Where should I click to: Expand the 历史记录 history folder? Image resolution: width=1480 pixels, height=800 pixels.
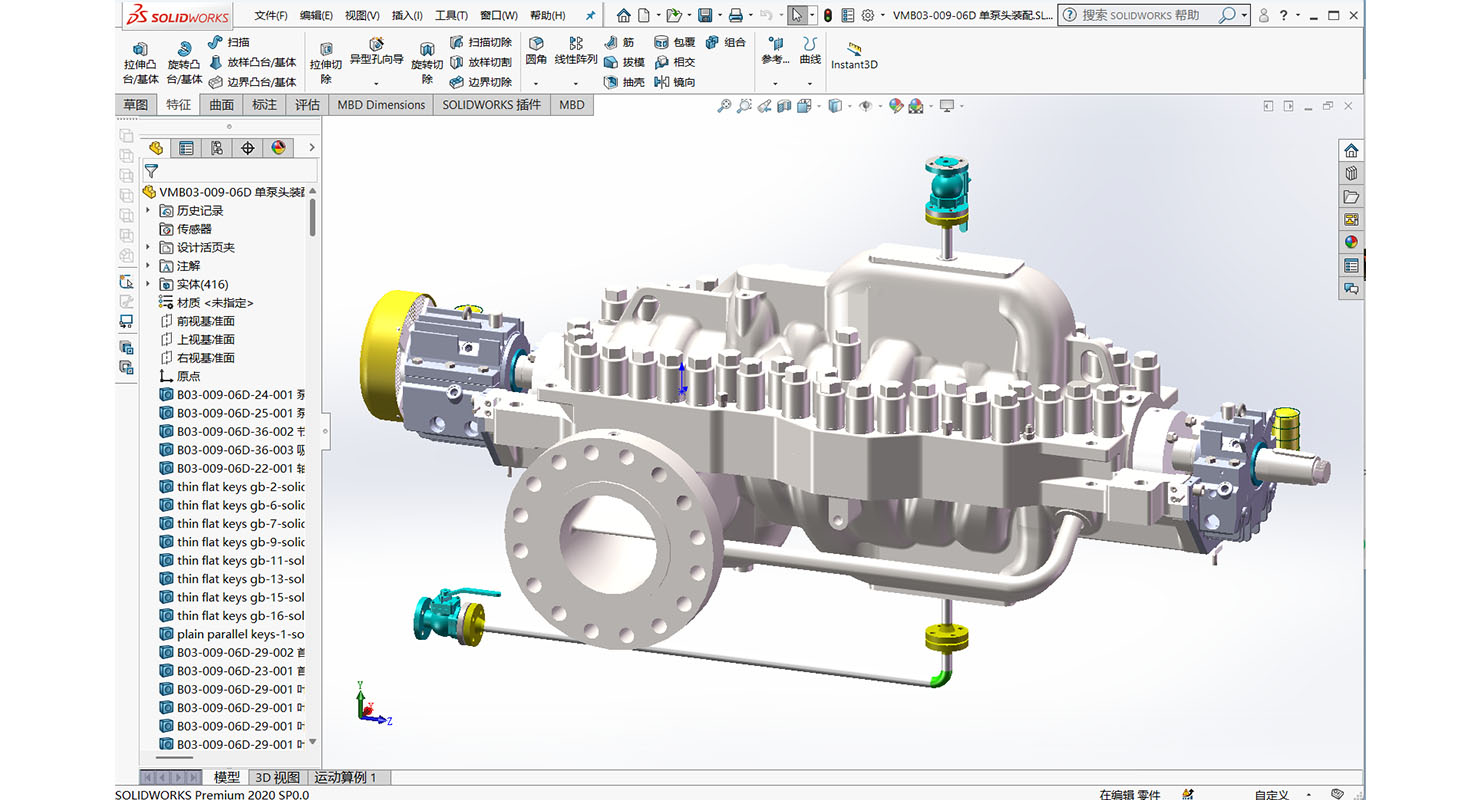(x=149, y=211)
